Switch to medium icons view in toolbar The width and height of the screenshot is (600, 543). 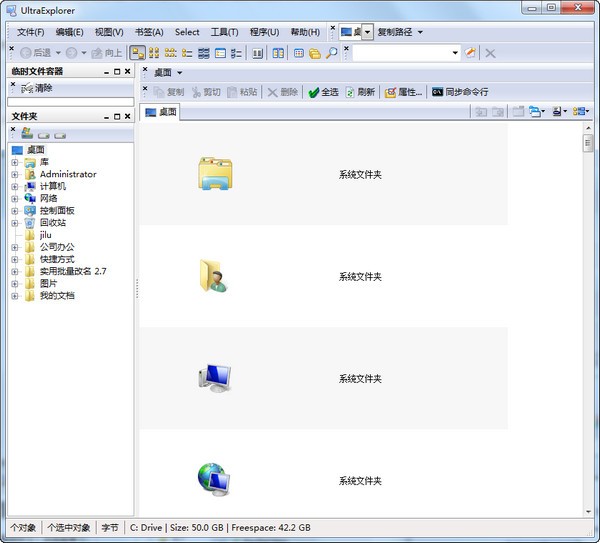tap(154, 53)
